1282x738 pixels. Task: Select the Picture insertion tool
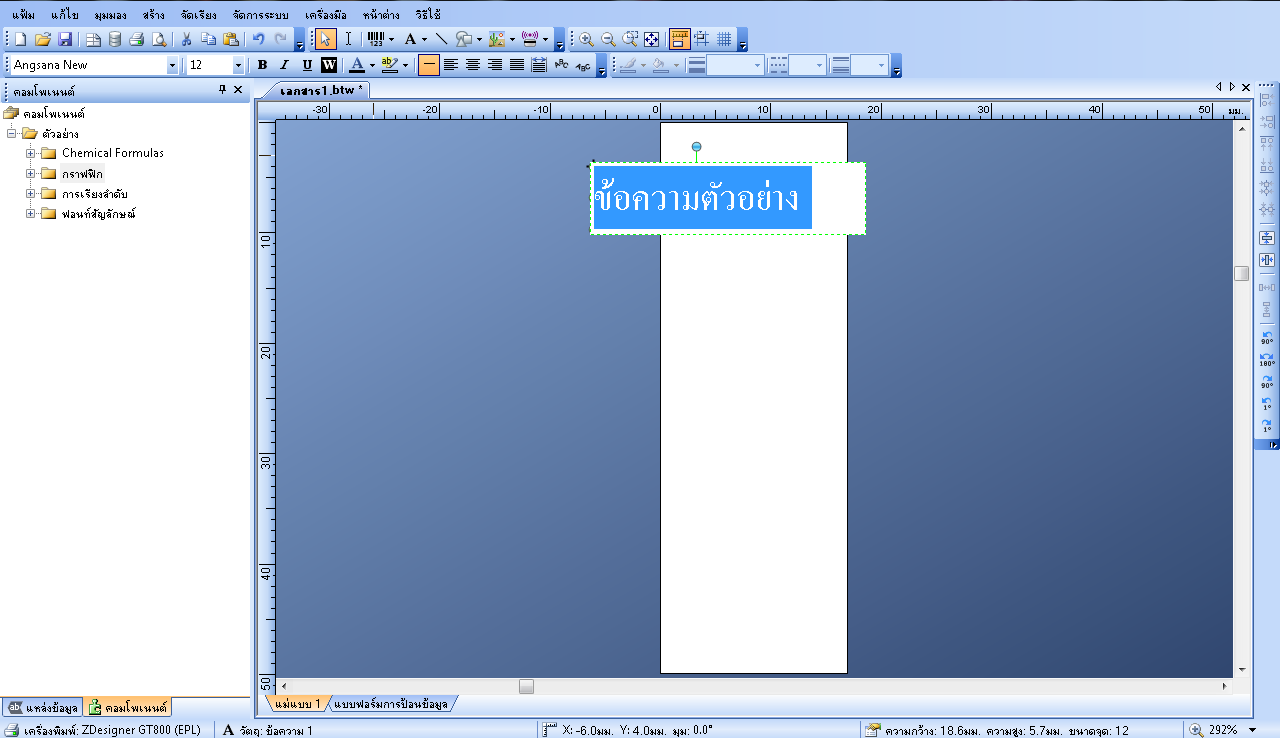[x=497, y=39]
